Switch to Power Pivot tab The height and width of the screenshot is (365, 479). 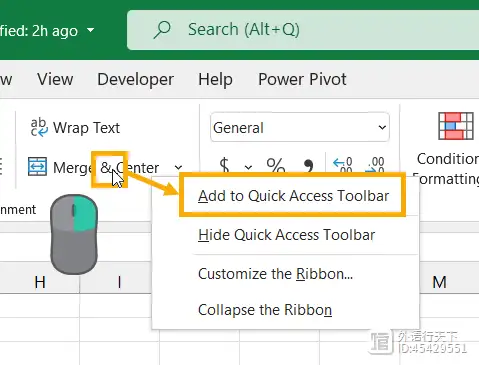(x=302, y=79)
